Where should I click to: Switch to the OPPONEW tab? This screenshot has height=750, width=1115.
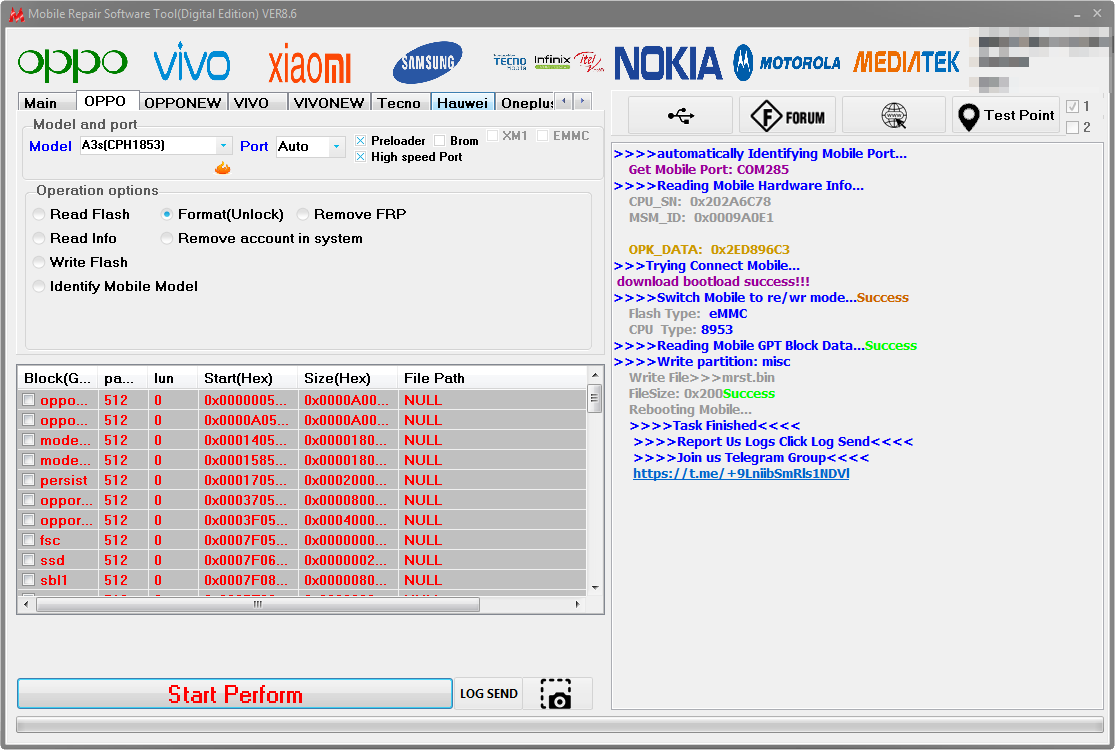pos(183,103)
